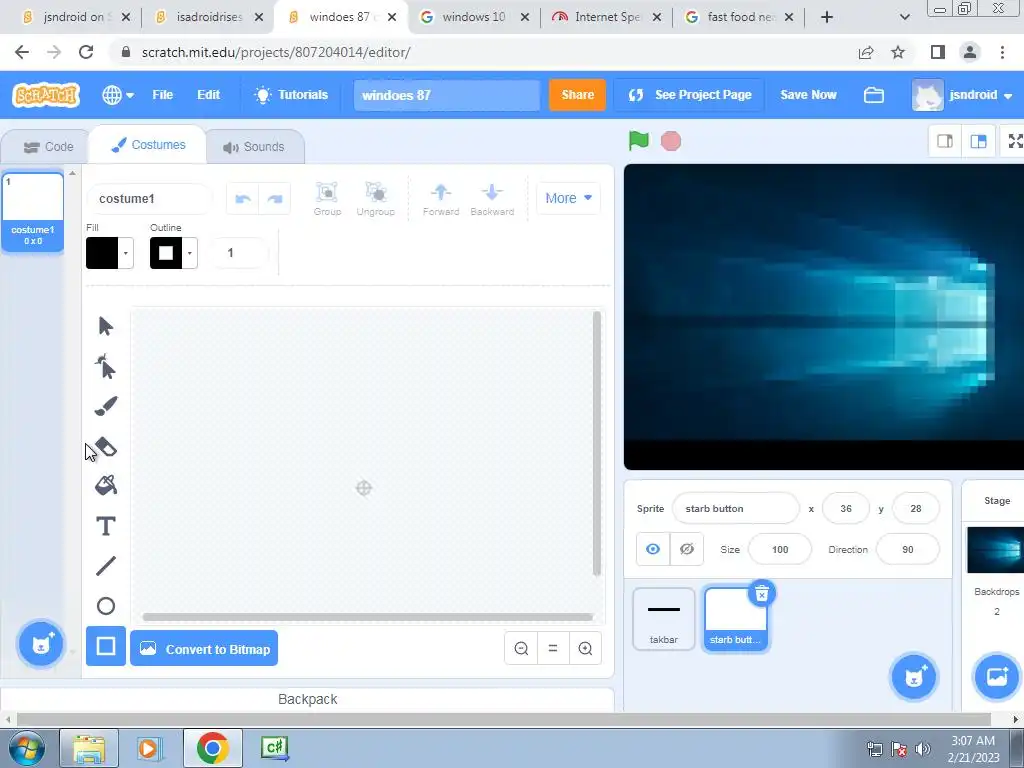Select the Reshape tool
The height and width of the screenshot is (768, 1024).
pos(105,366)
